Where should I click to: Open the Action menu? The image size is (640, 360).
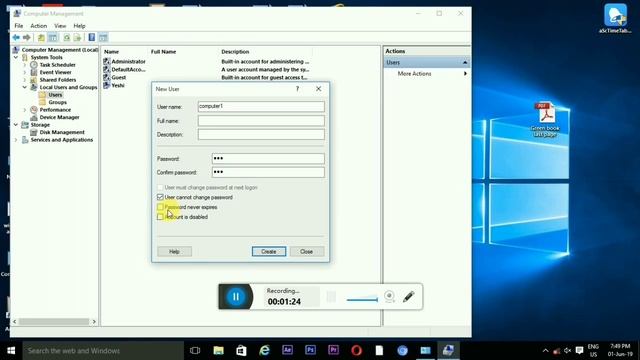coord(39,26)
